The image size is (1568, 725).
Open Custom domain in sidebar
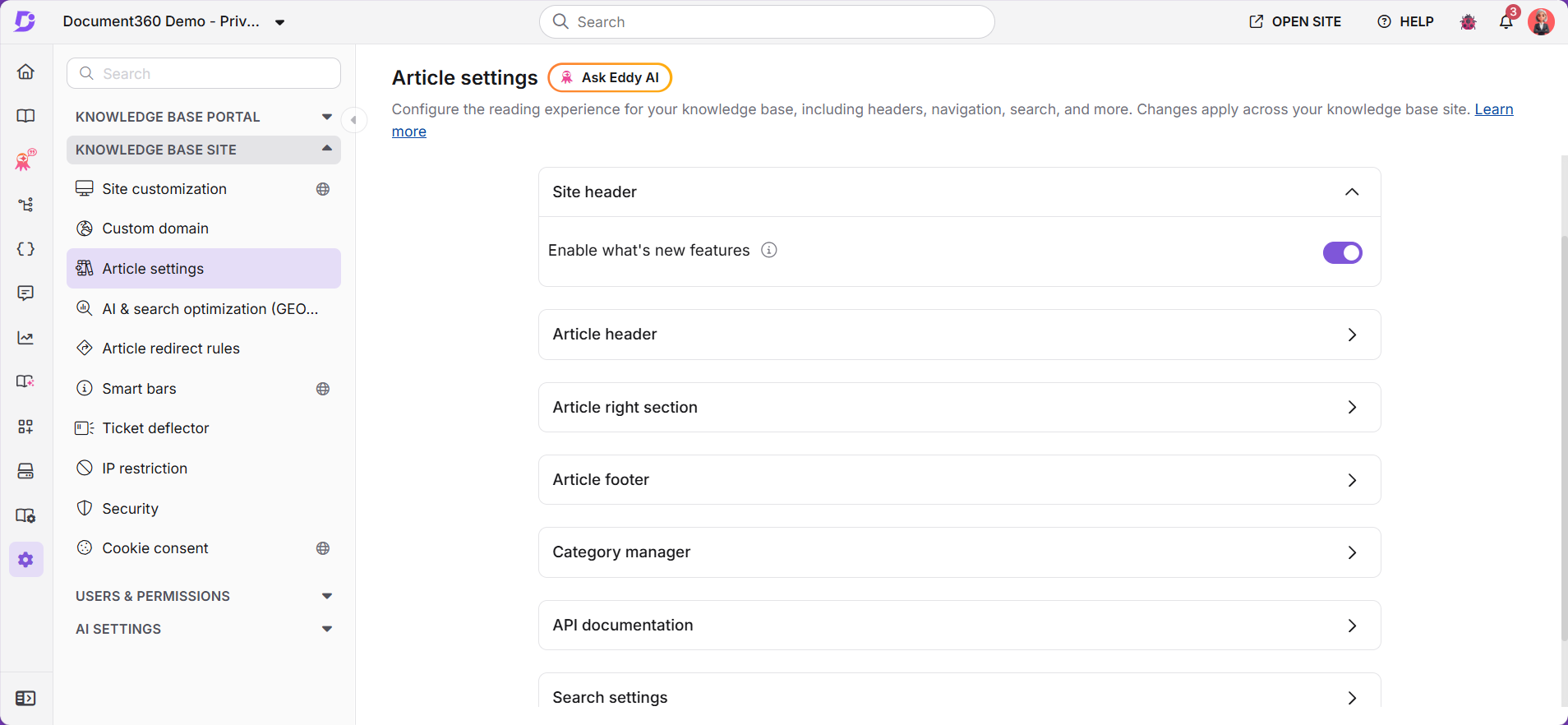point(204,229)
